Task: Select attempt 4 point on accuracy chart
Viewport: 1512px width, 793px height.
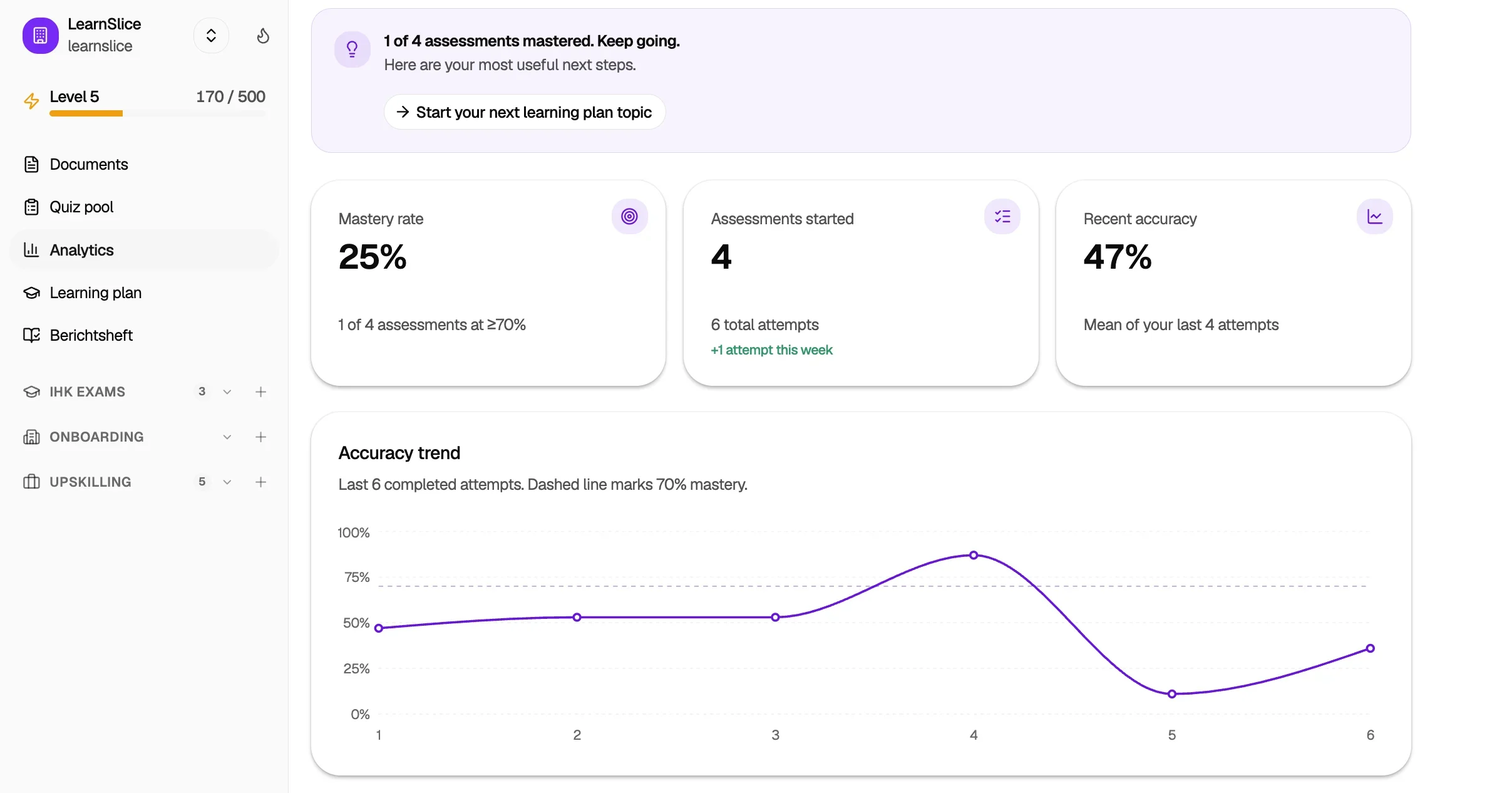Action: (974, 555)
